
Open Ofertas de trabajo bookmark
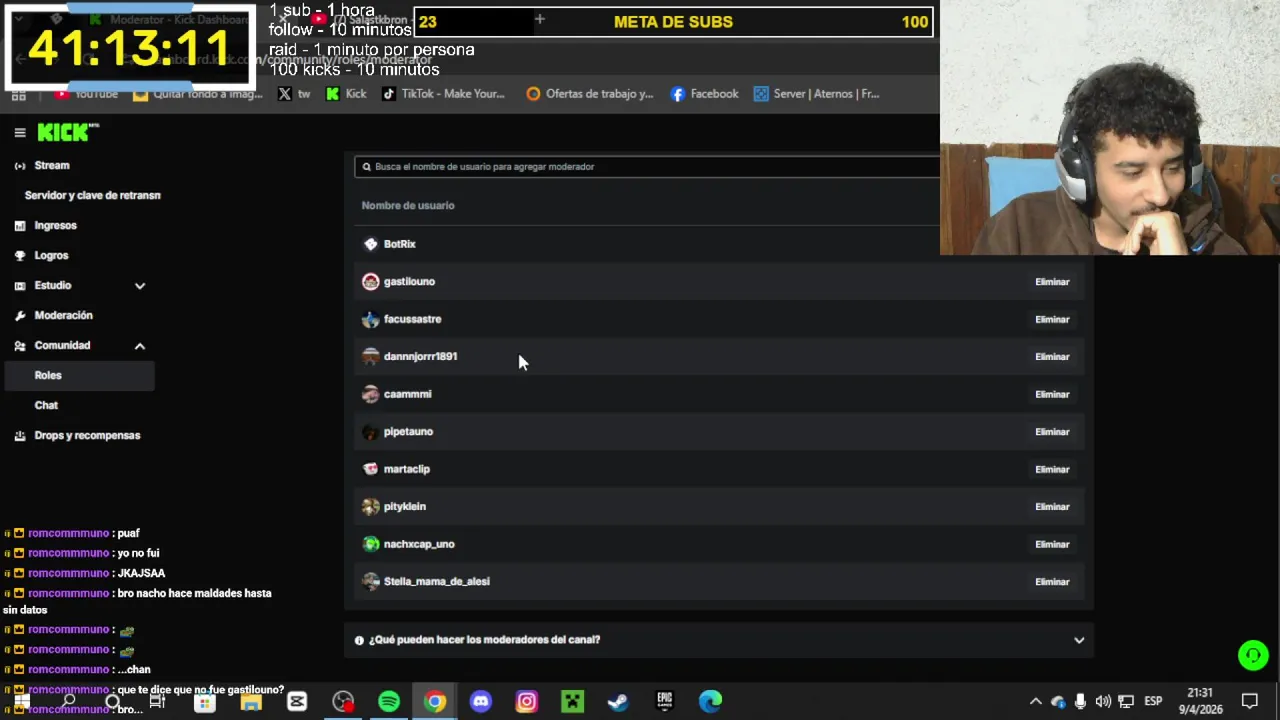(589, 94)
